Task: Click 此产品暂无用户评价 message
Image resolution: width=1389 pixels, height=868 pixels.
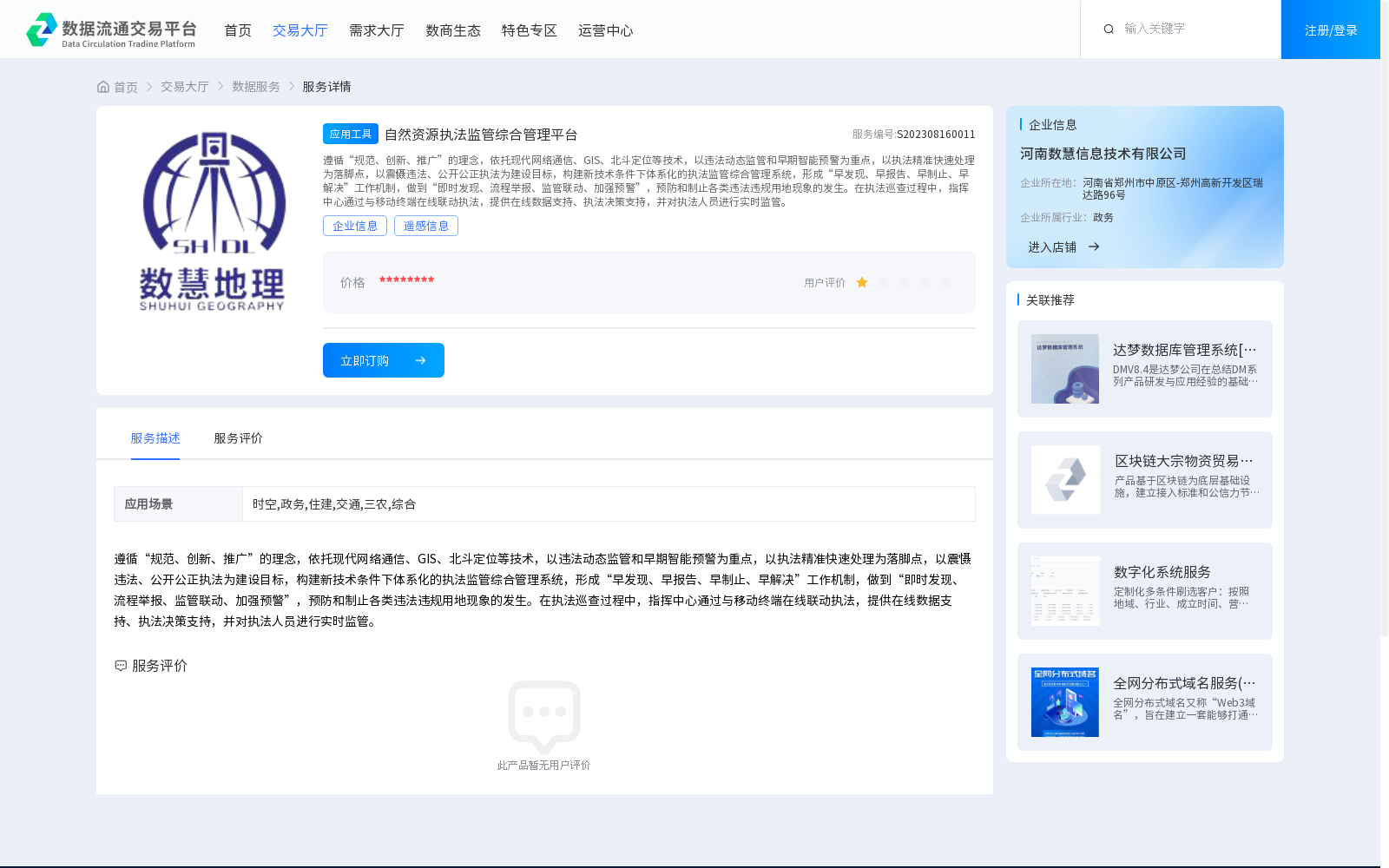Action: tap(544, 766)
